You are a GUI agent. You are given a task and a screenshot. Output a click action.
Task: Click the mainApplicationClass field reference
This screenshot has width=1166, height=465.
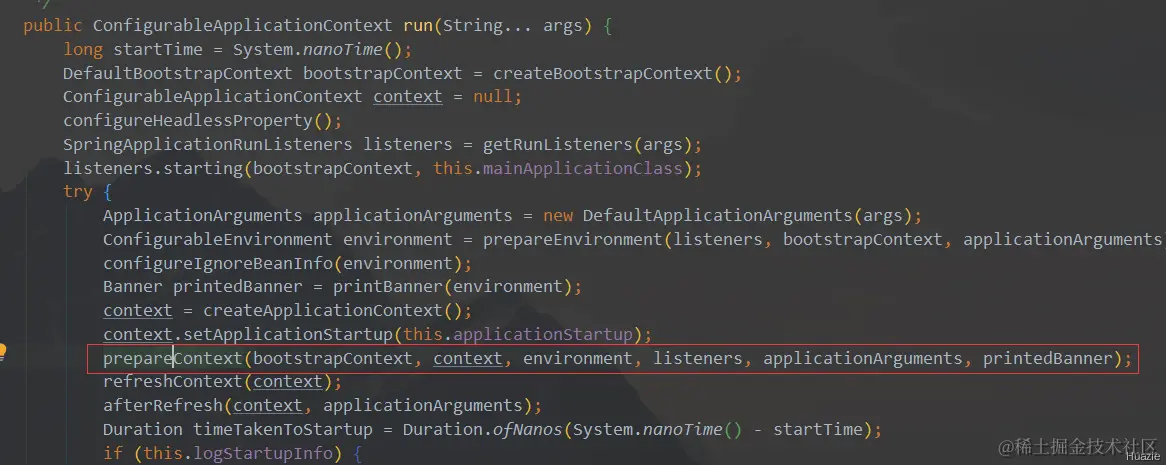tap(583, 168)
